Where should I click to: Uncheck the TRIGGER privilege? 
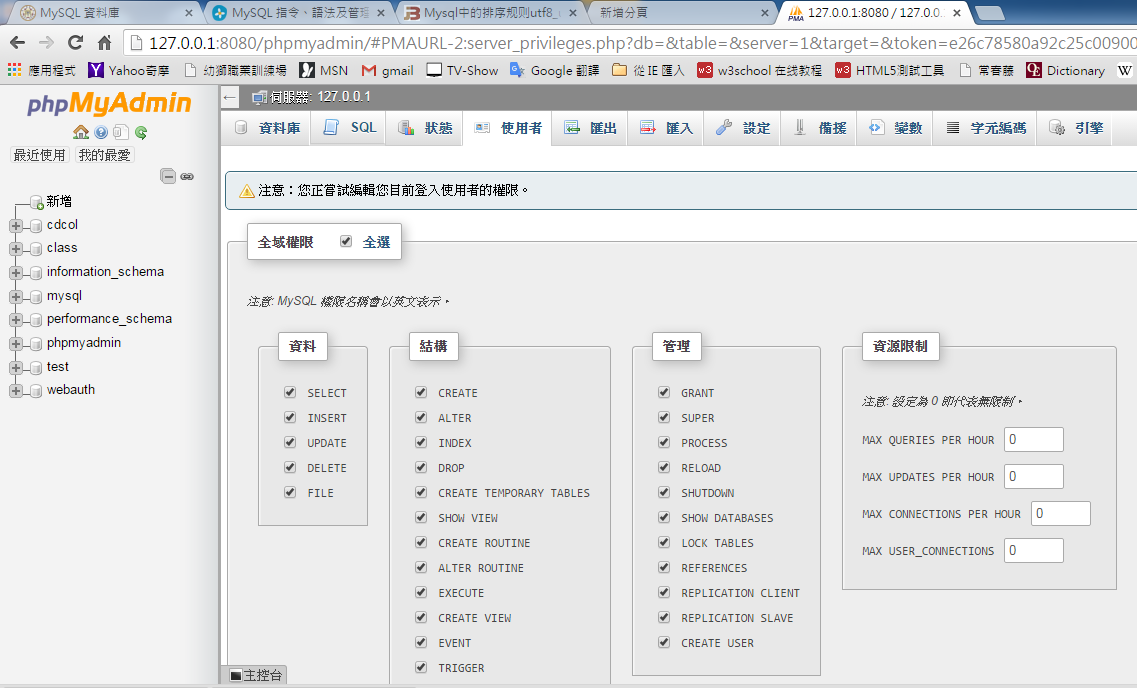tap(421, 667)
